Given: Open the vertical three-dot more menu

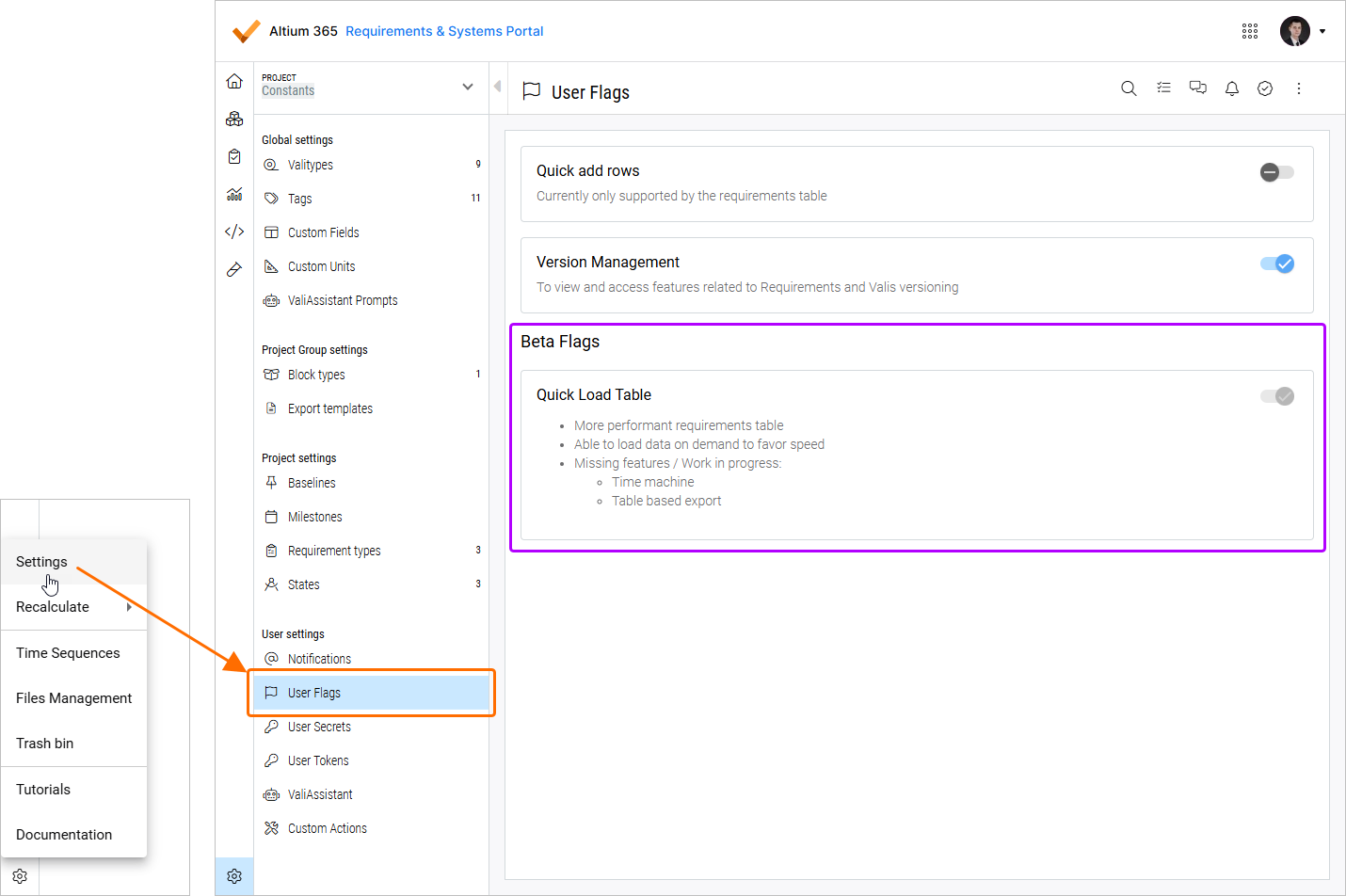Looking at the screenshot, I should (x=1299, y=88).
